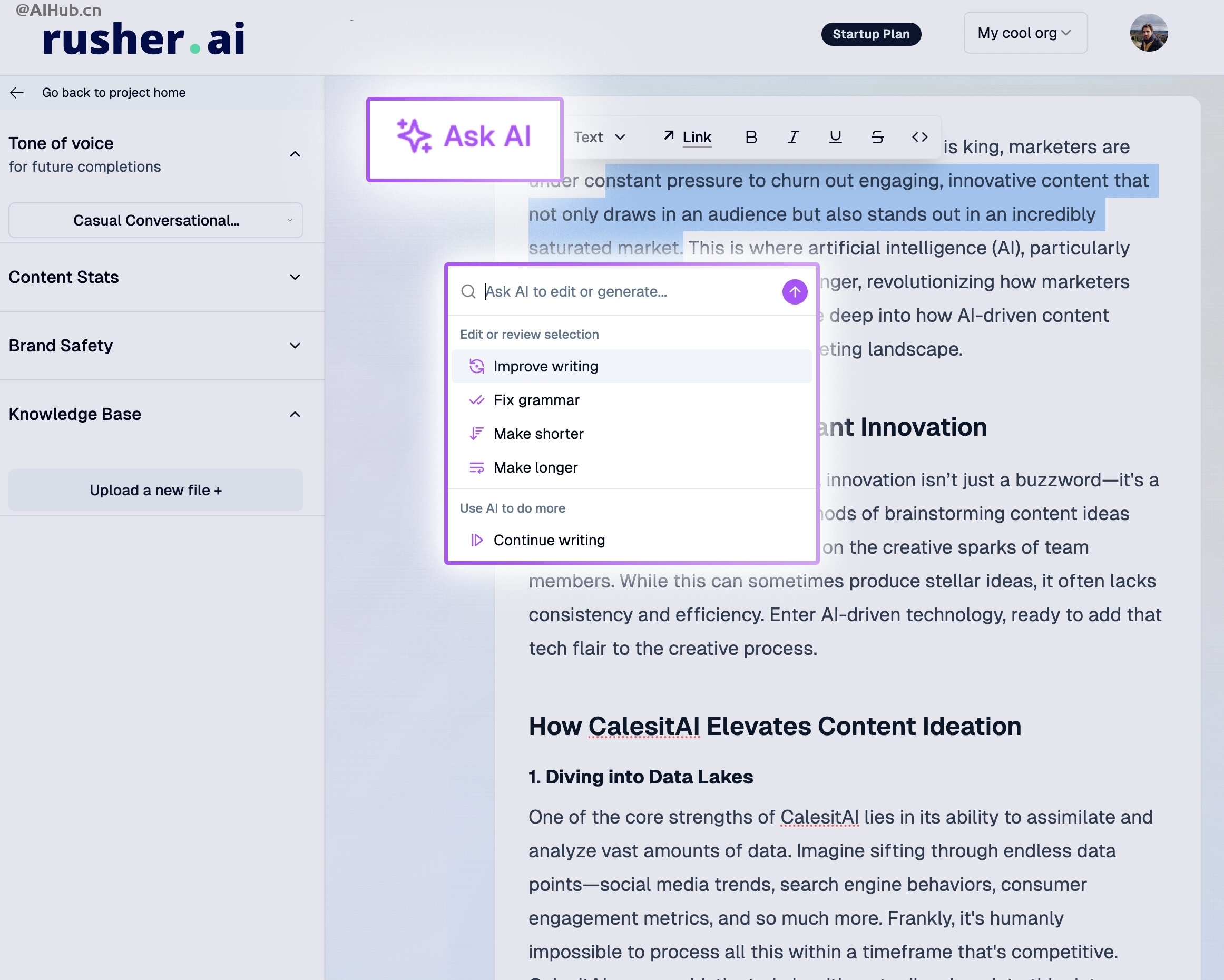Click back arrow to project home
Viewport: 1224px width, 980px height.
click(x=17, y=93)
